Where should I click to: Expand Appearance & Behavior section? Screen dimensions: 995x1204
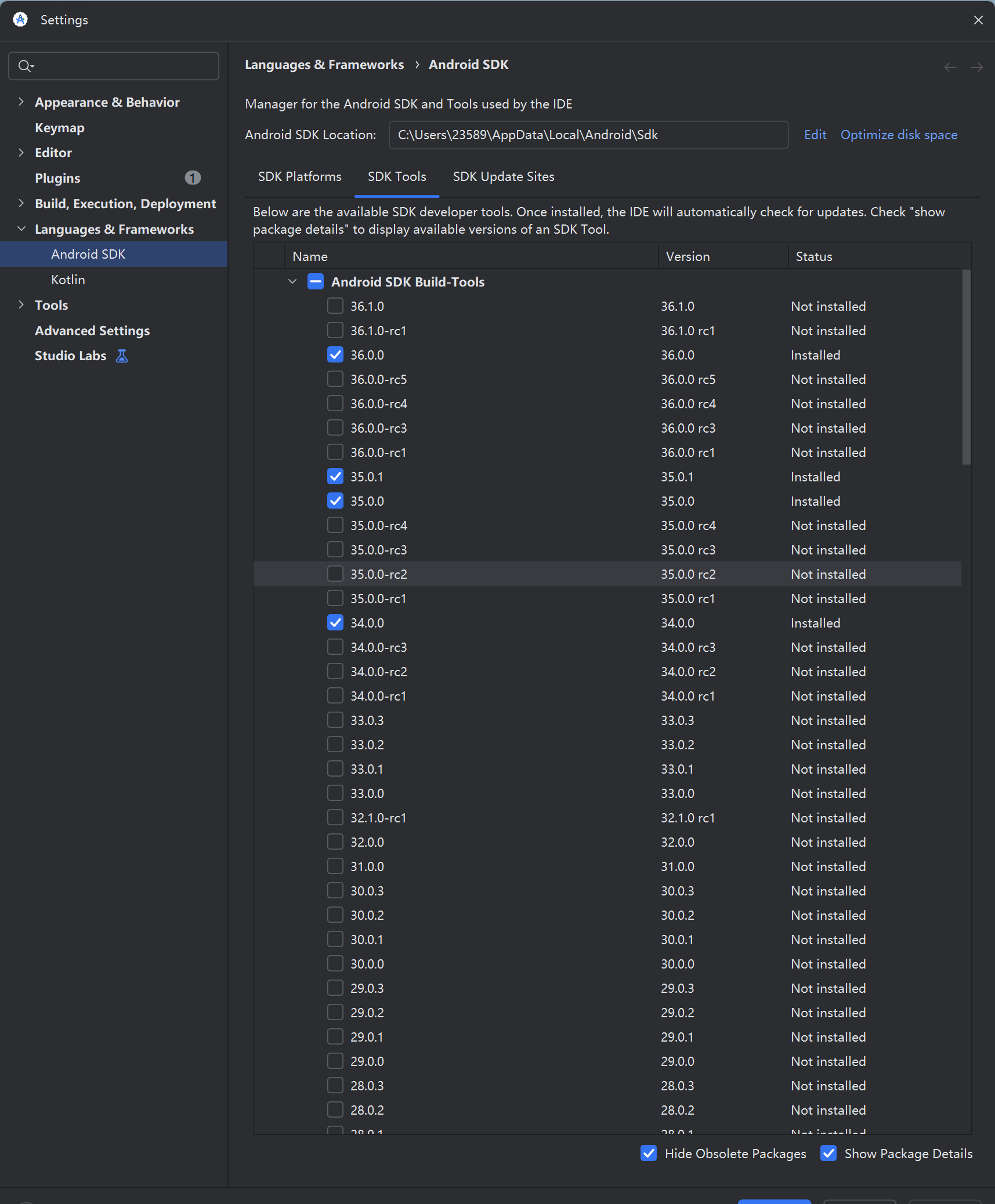tap(21, 101)
